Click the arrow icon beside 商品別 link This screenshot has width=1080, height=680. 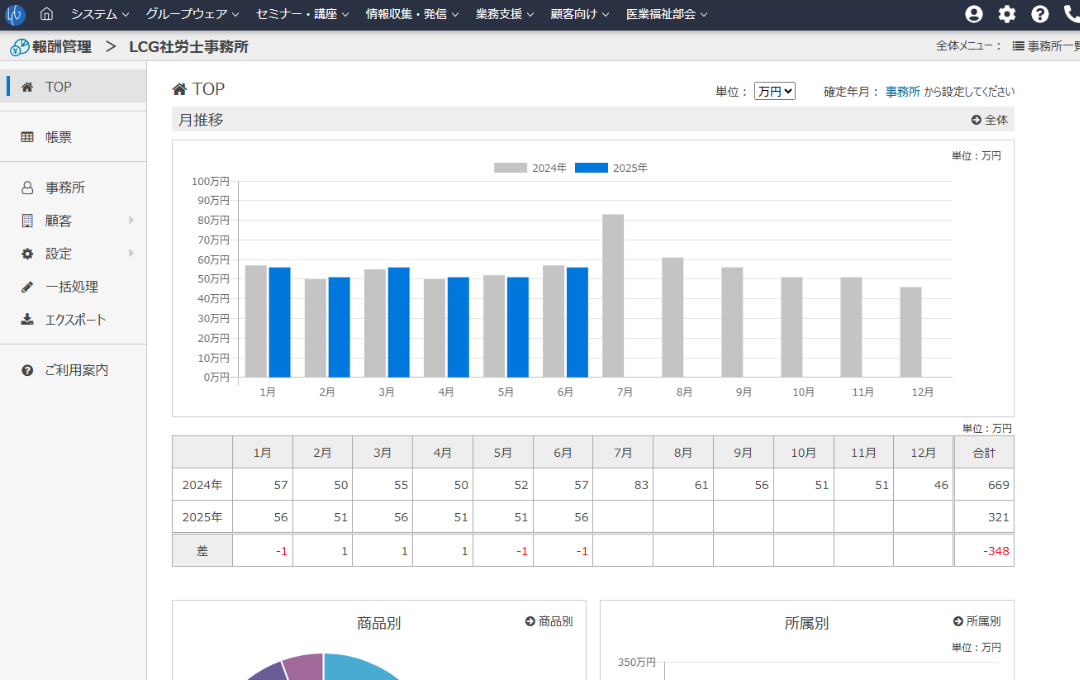click(530, 621)
